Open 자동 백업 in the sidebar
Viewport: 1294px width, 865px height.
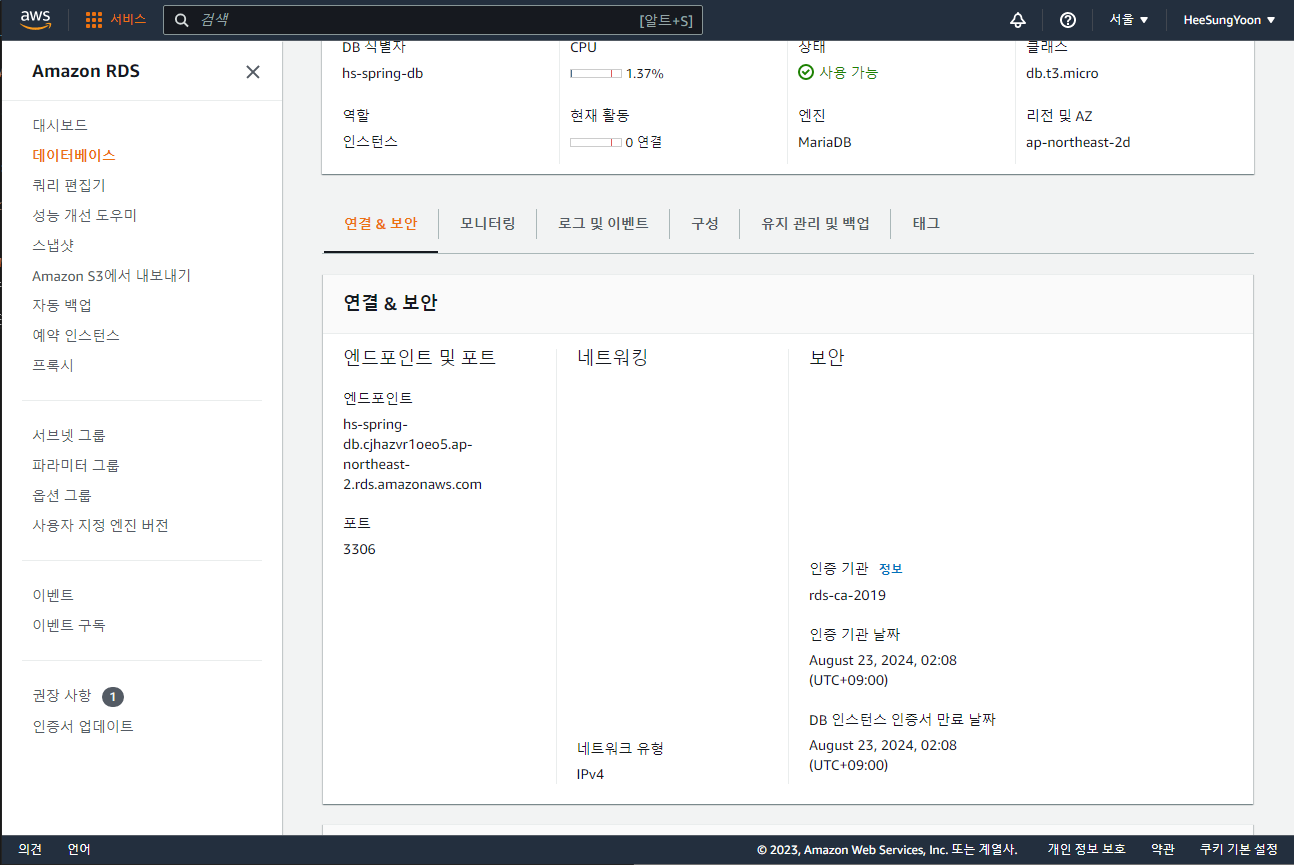click(x=62, y=305)
